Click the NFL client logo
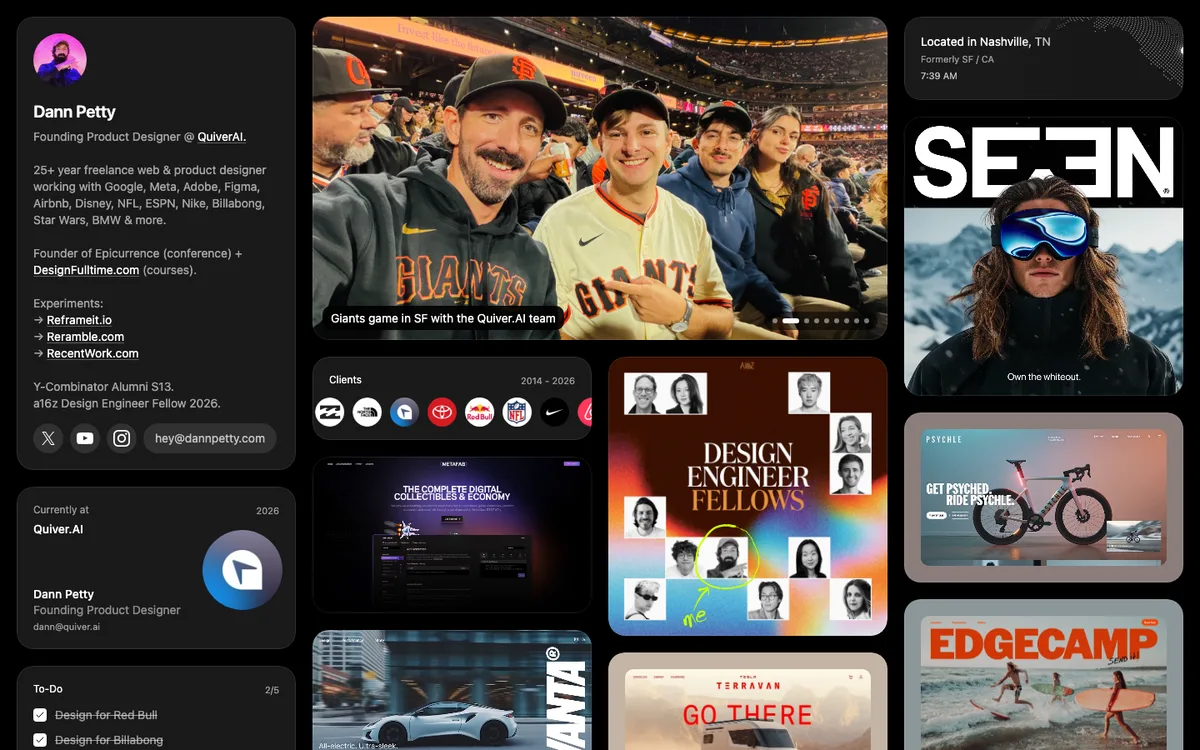 517,412
